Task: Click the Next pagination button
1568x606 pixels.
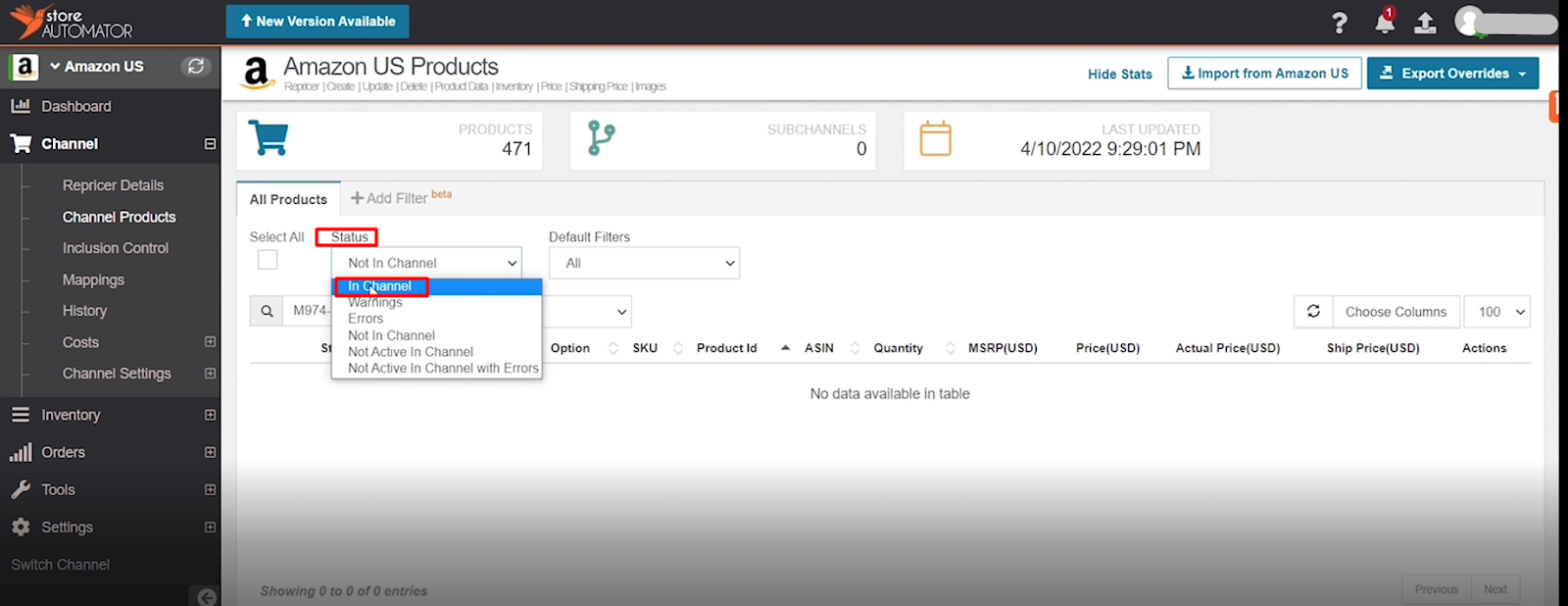Action: (x=1495, y=589)
